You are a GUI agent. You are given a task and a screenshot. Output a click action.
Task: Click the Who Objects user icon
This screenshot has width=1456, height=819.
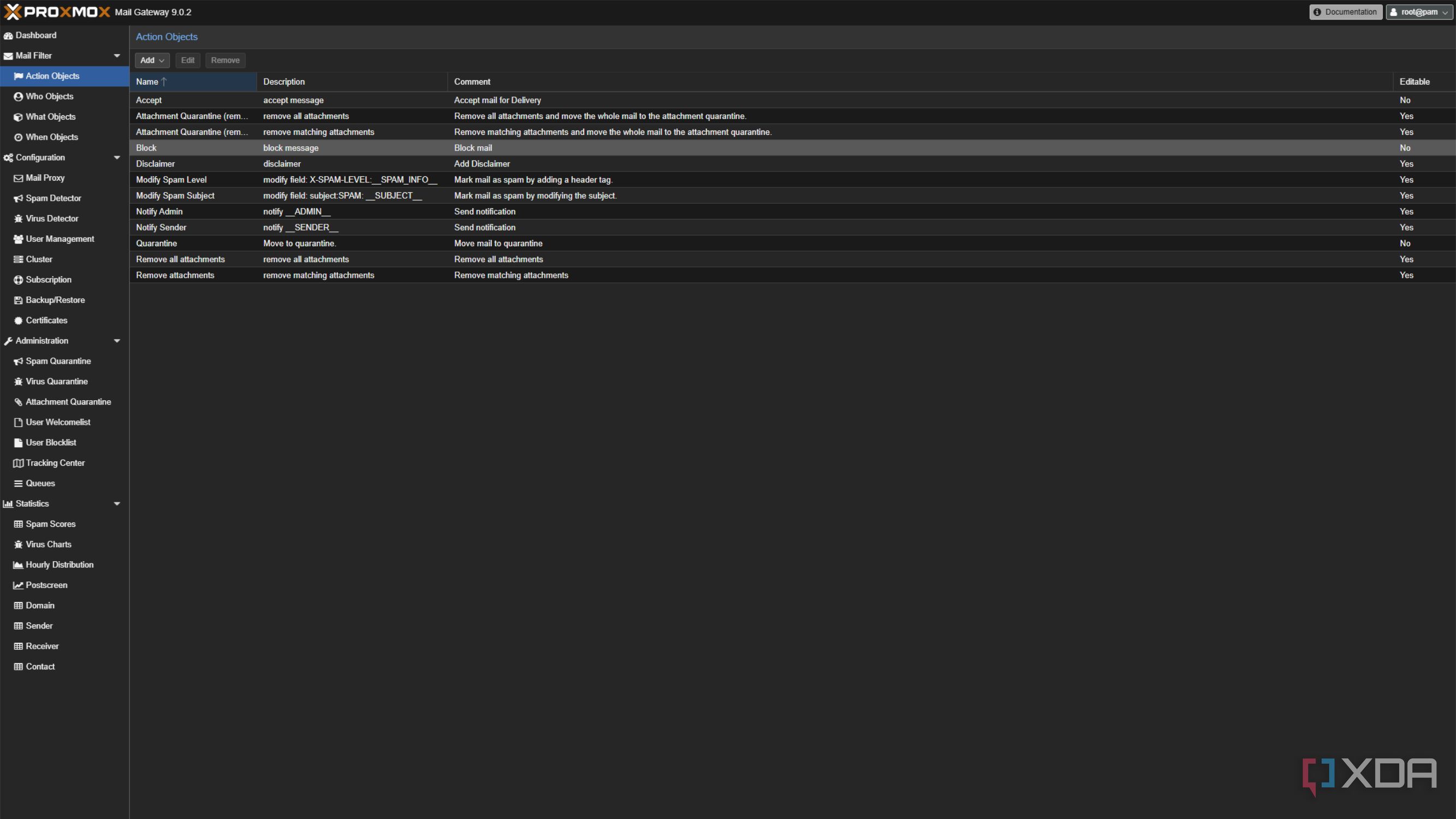point(18,97)
